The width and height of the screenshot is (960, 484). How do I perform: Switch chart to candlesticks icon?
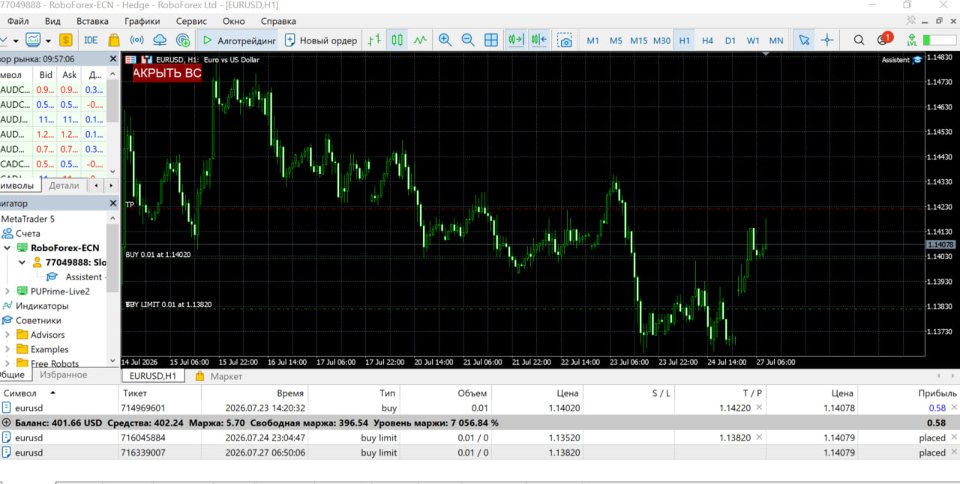click(x=397, y=40)
